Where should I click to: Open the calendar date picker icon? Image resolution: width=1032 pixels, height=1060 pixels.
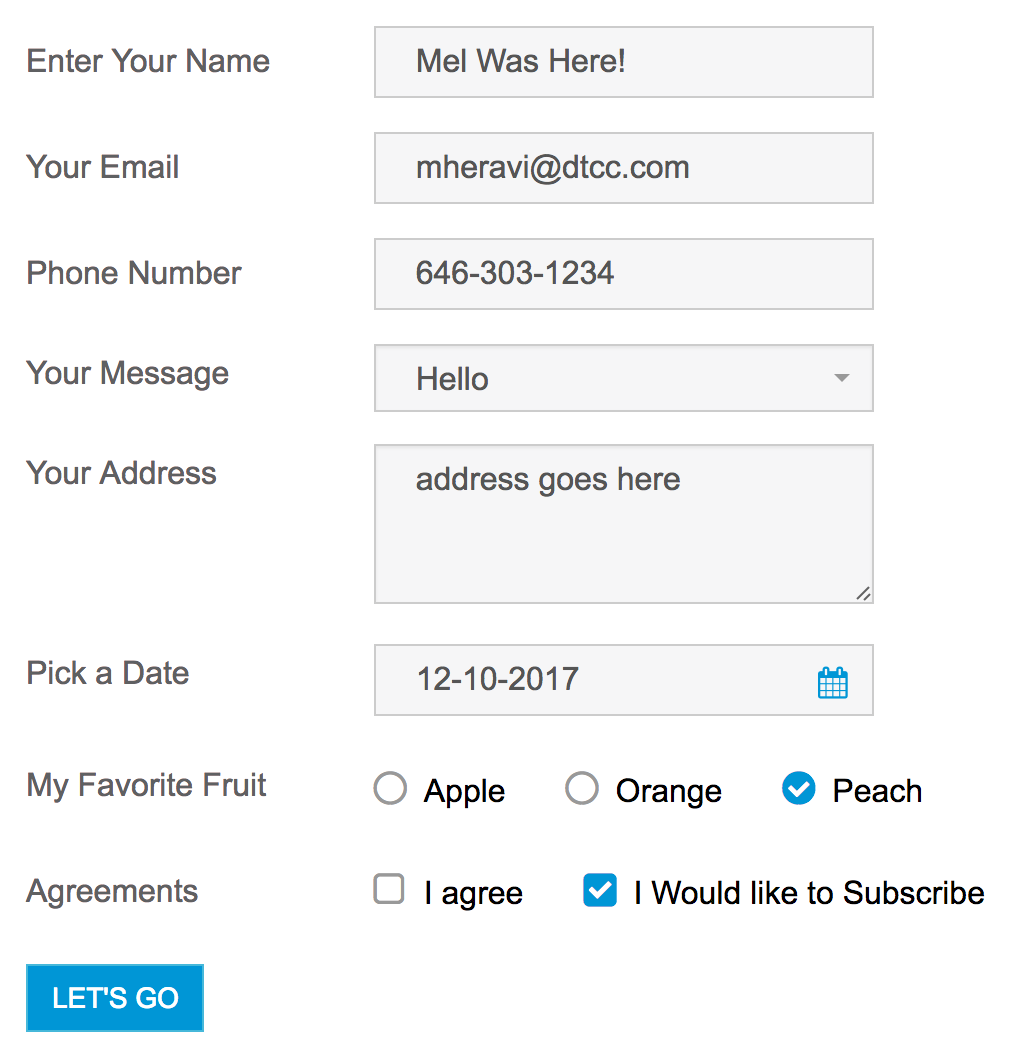(832, 682)
